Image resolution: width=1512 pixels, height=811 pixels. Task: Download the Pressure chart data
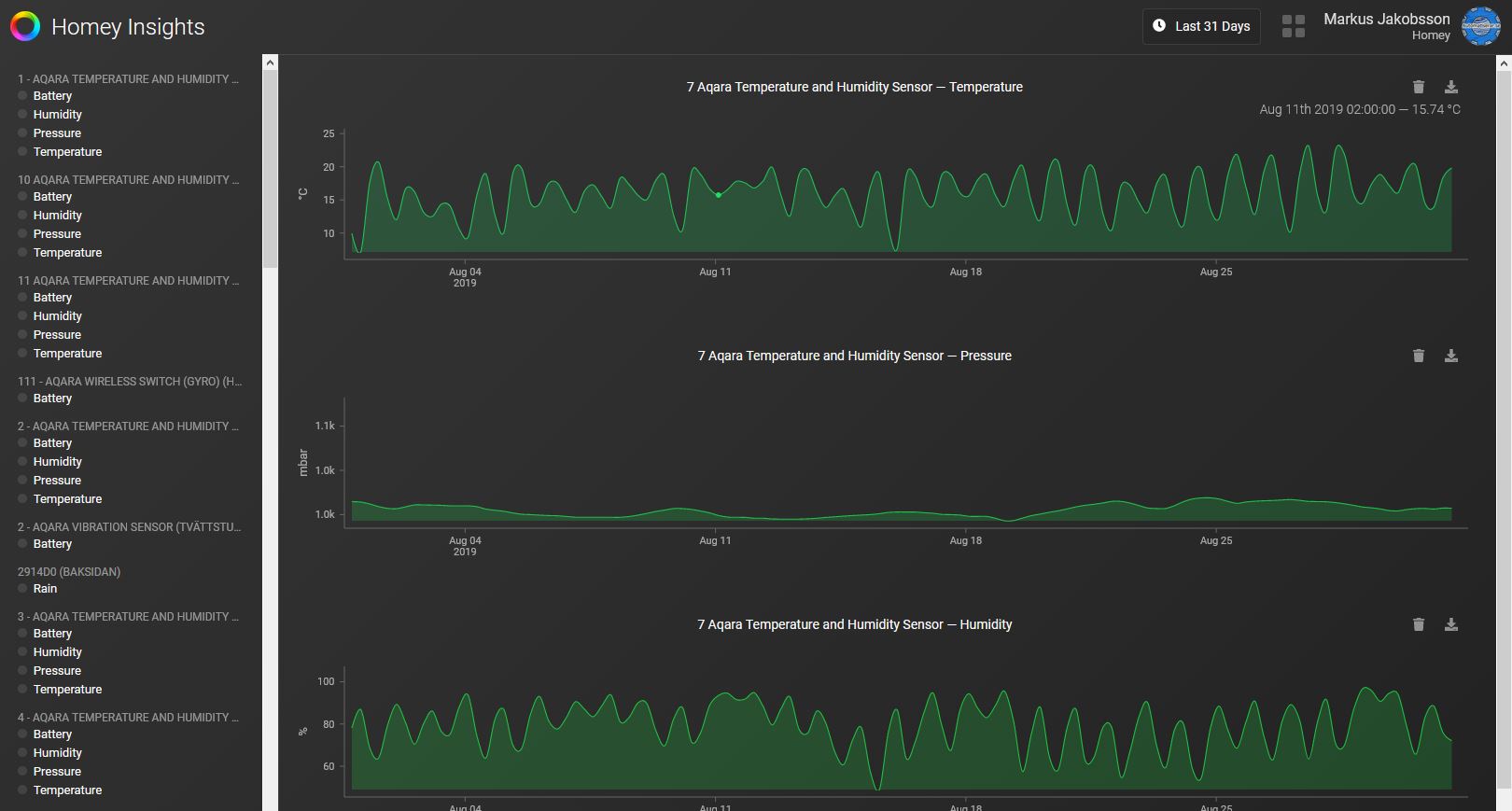pos(1451,356)
